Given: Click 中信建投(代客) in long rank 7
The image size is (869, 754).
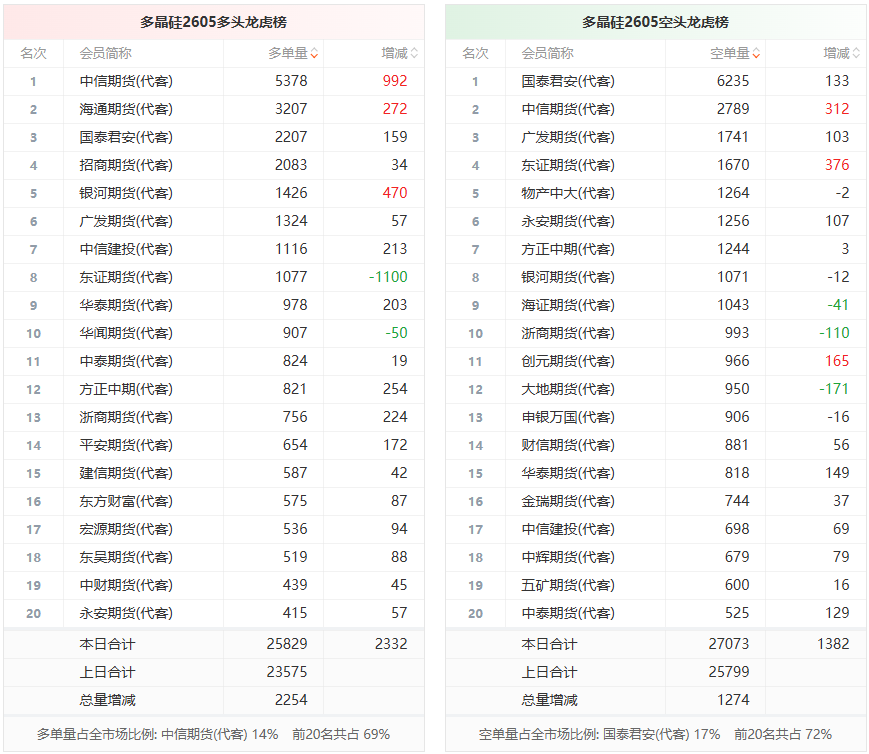Looking at the screenshot, I should [126, 249].
